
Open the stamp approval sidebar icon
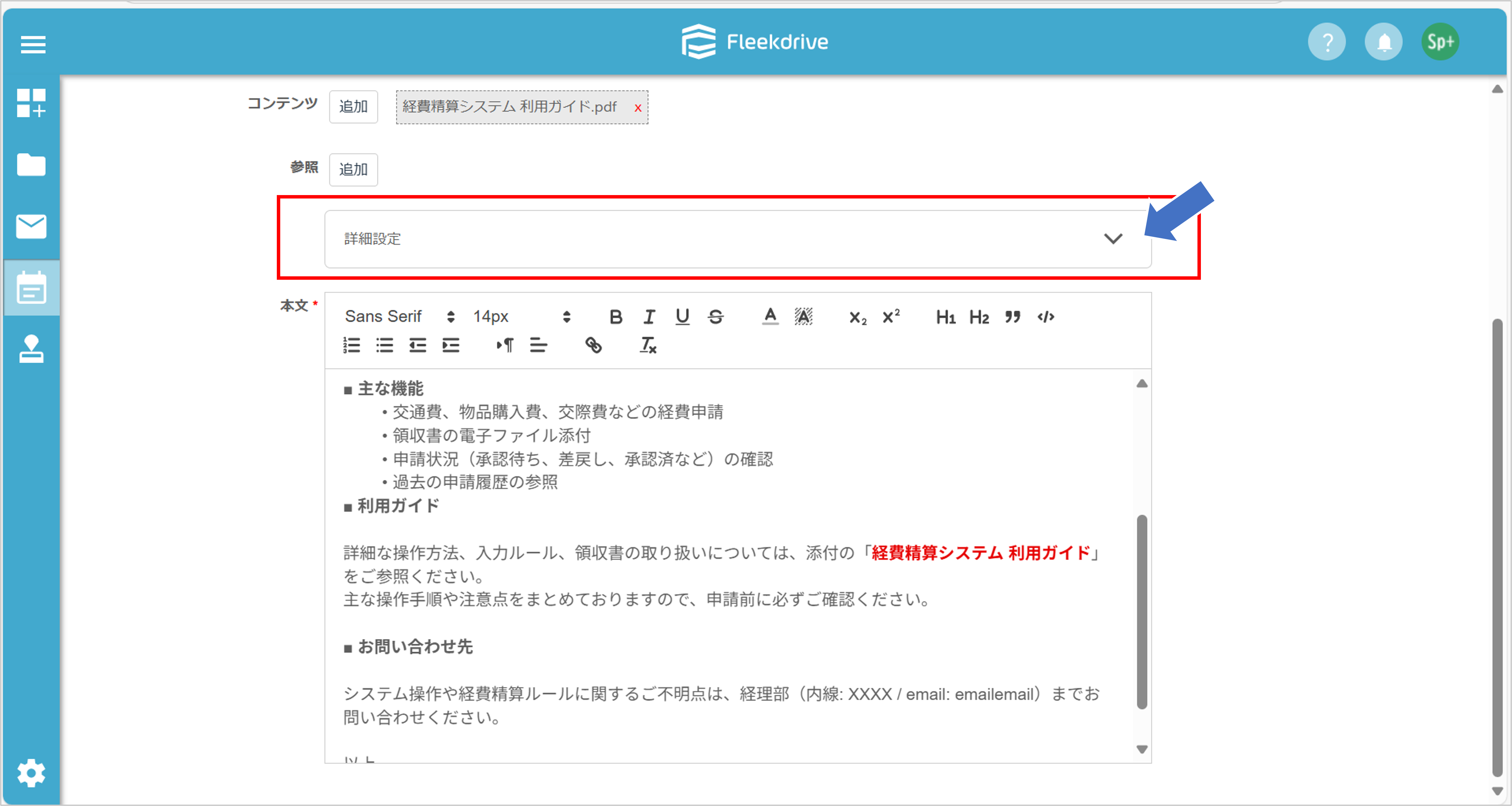(31, 349)
